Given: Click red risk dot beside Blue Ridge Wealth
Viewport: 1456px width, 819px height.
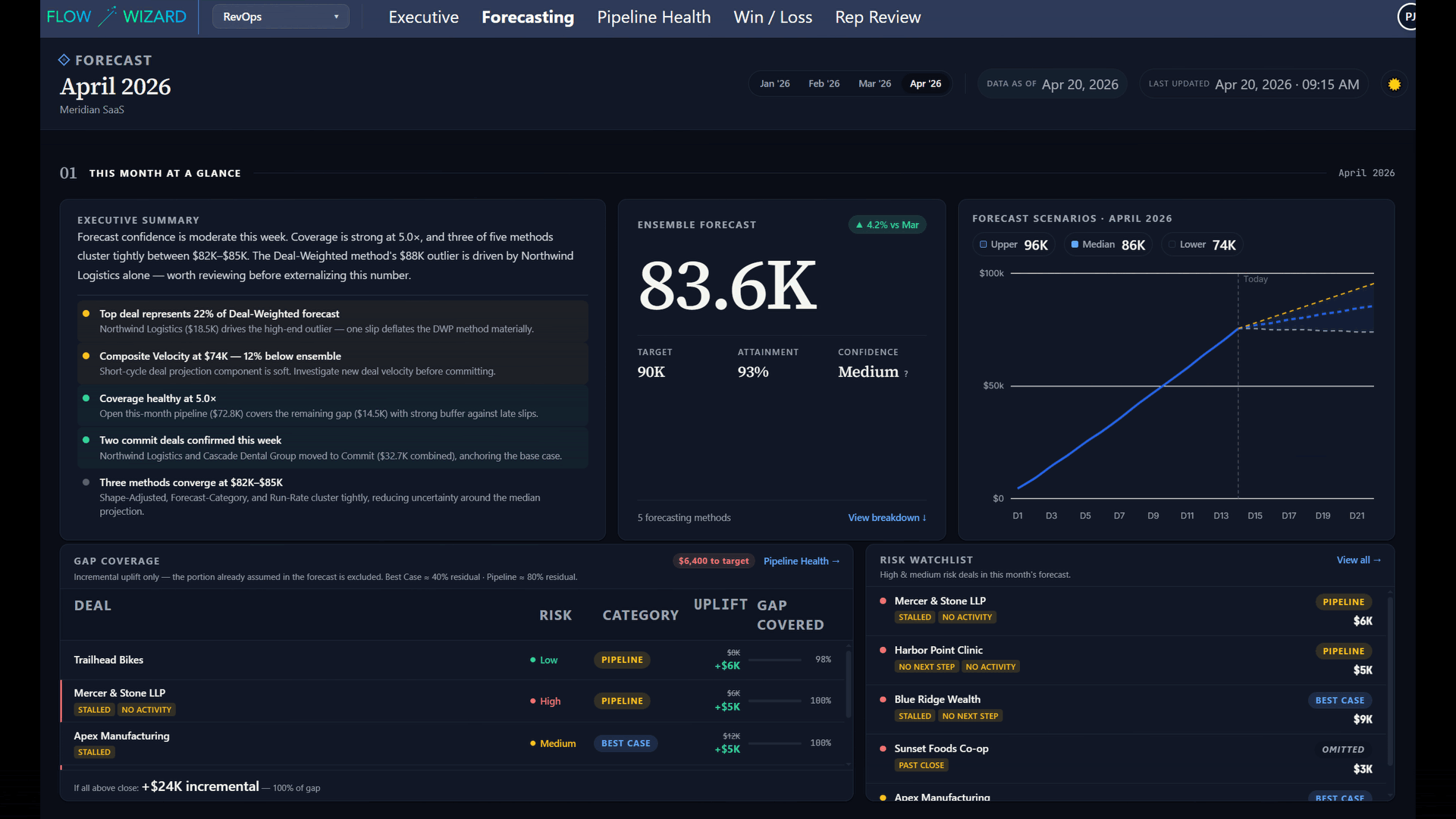Looking at the screenshot, I should pos(883,699).
